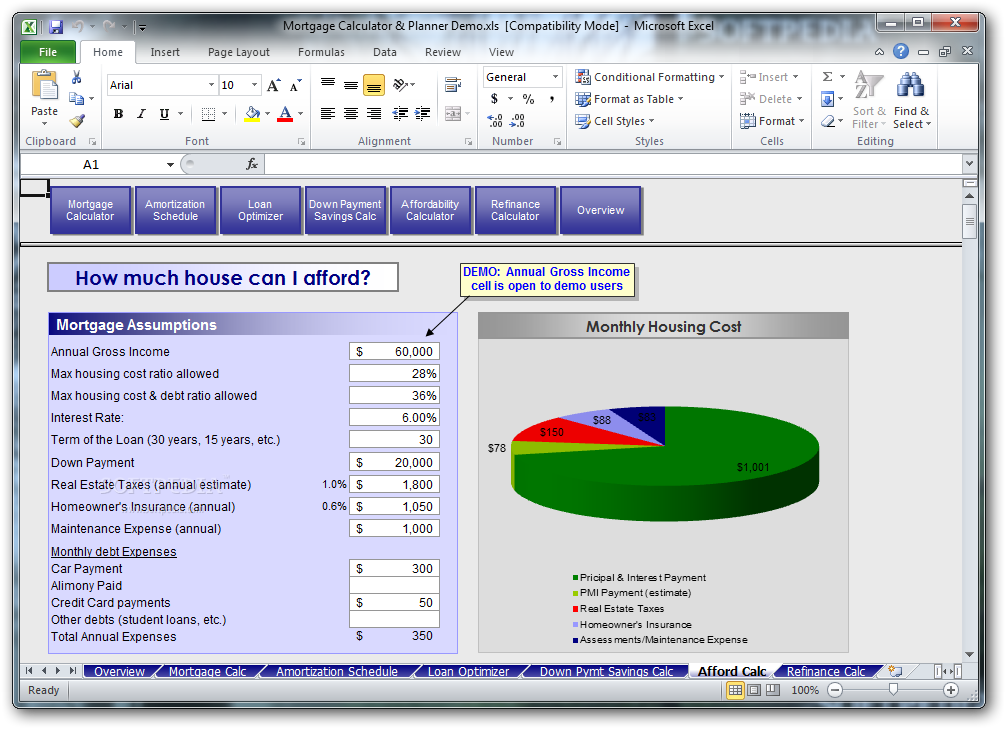Open Excel Help question mark

coord(901,51)
